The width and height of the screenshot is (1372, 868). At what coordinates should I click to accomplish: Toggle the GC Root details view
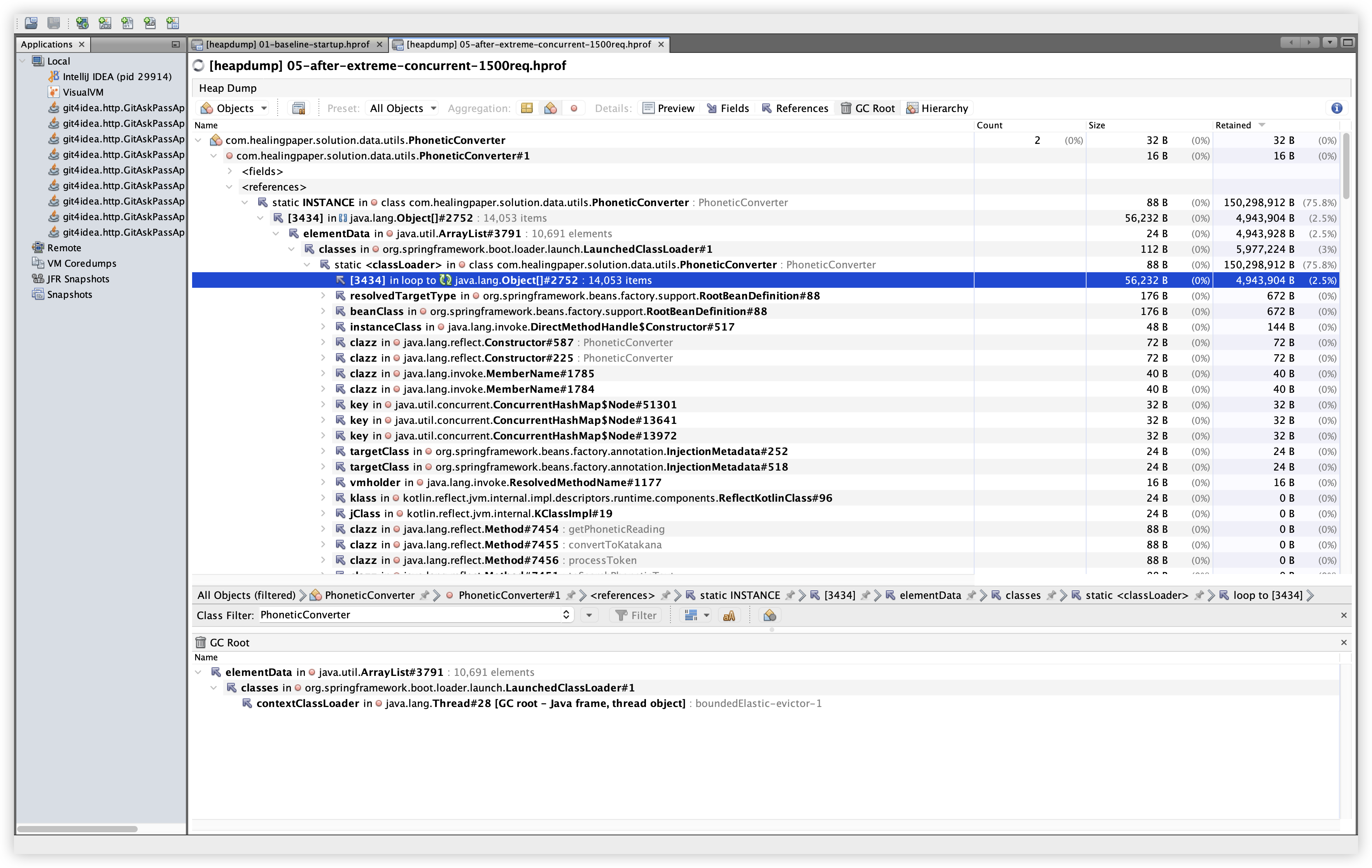click(x=868, y=108)
